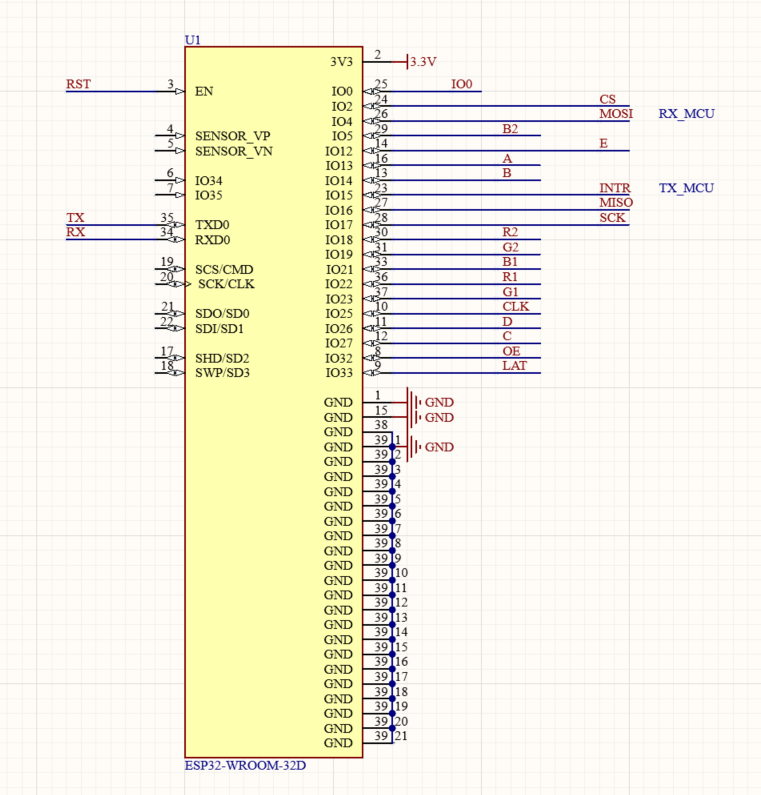Select the RXD0 pin name
The image size is (761, 795).
213,240
